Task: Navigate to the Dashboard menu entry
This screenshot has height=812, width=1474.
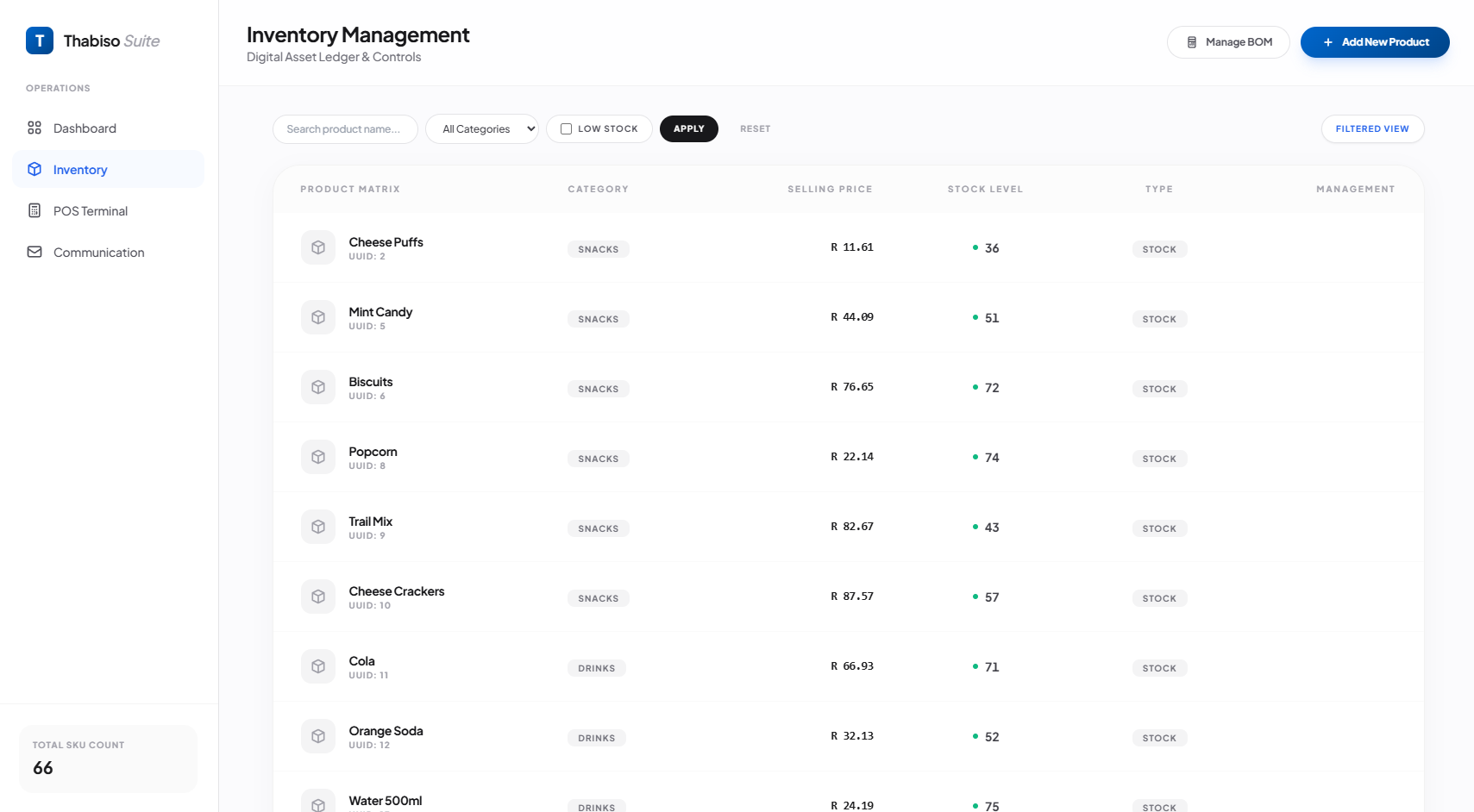Action: coord(85,128)
